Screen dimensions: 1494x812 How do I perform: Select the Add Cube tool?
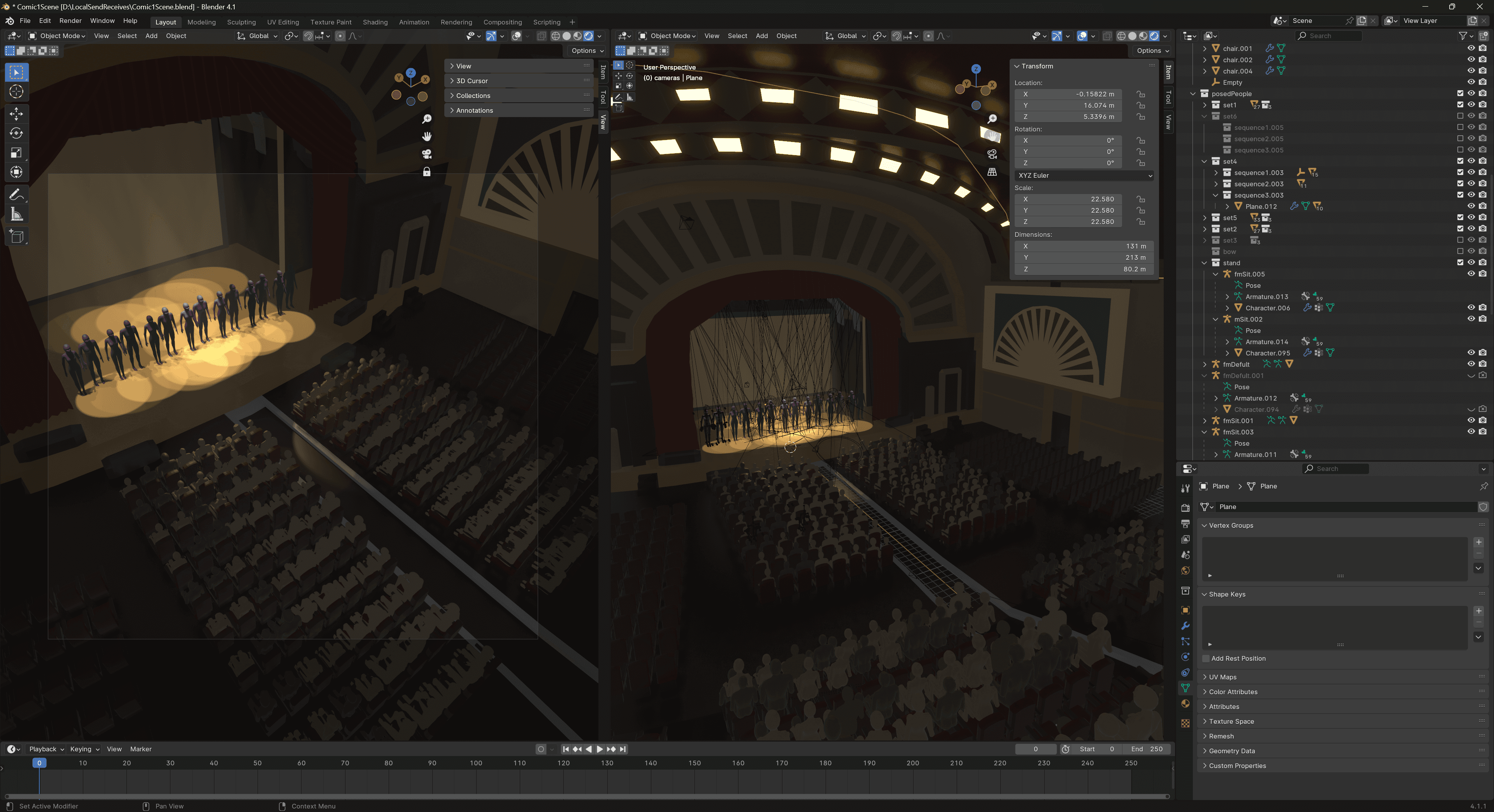16,236
